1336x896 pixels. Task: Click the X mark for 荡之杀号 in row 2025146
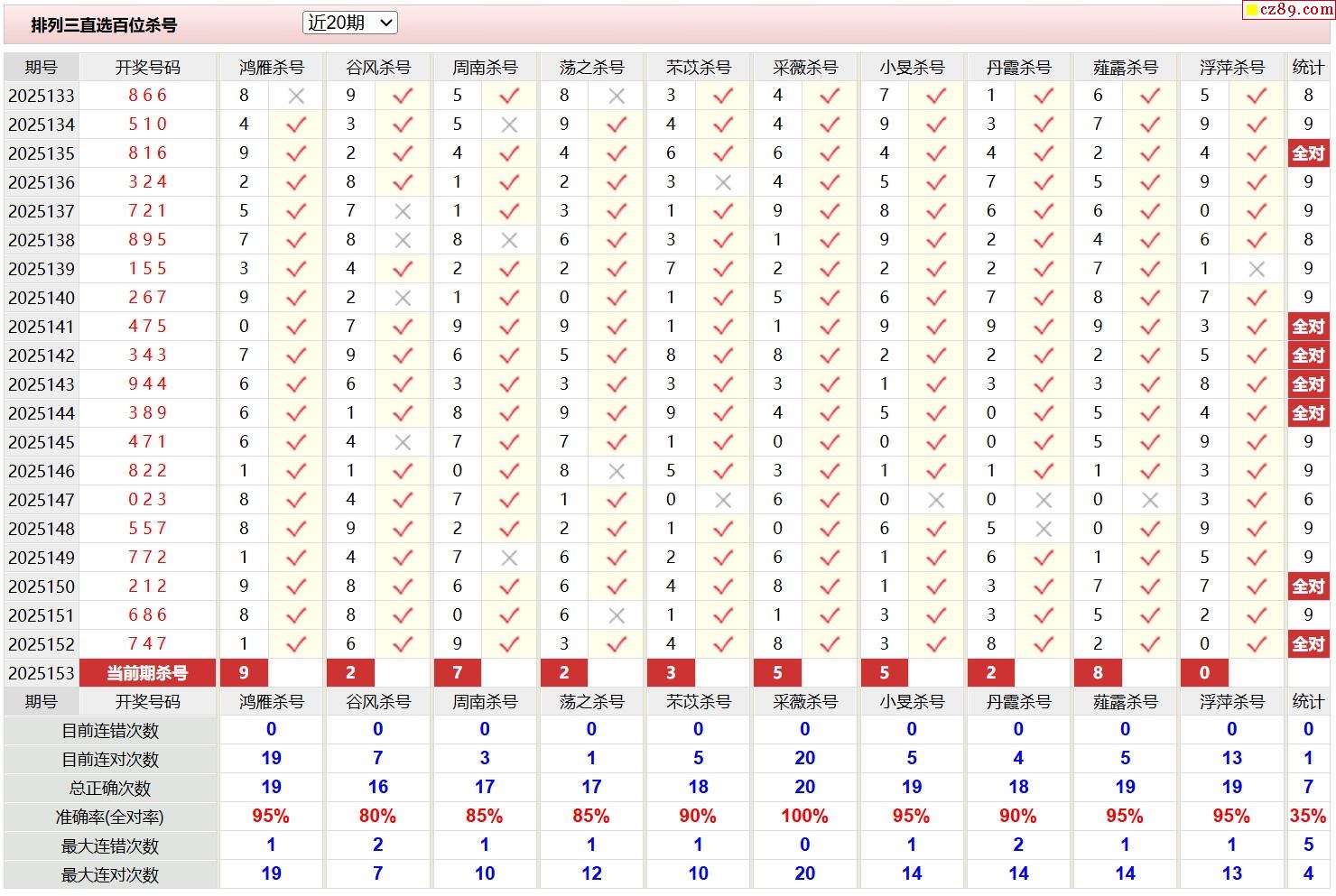point(617,471)
